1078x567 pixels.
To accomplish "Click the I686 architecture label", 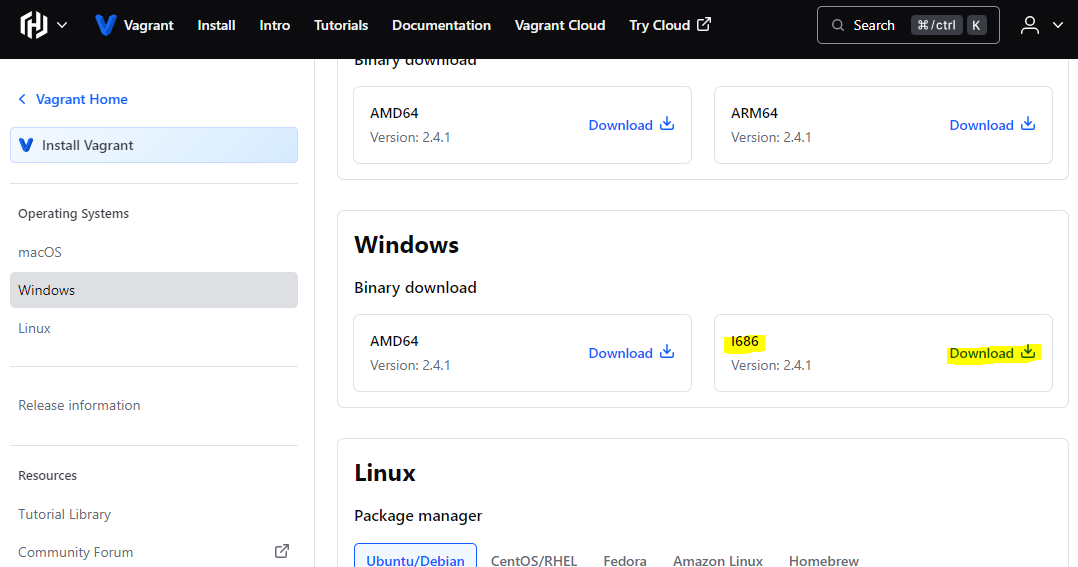I will click(745, 342).
